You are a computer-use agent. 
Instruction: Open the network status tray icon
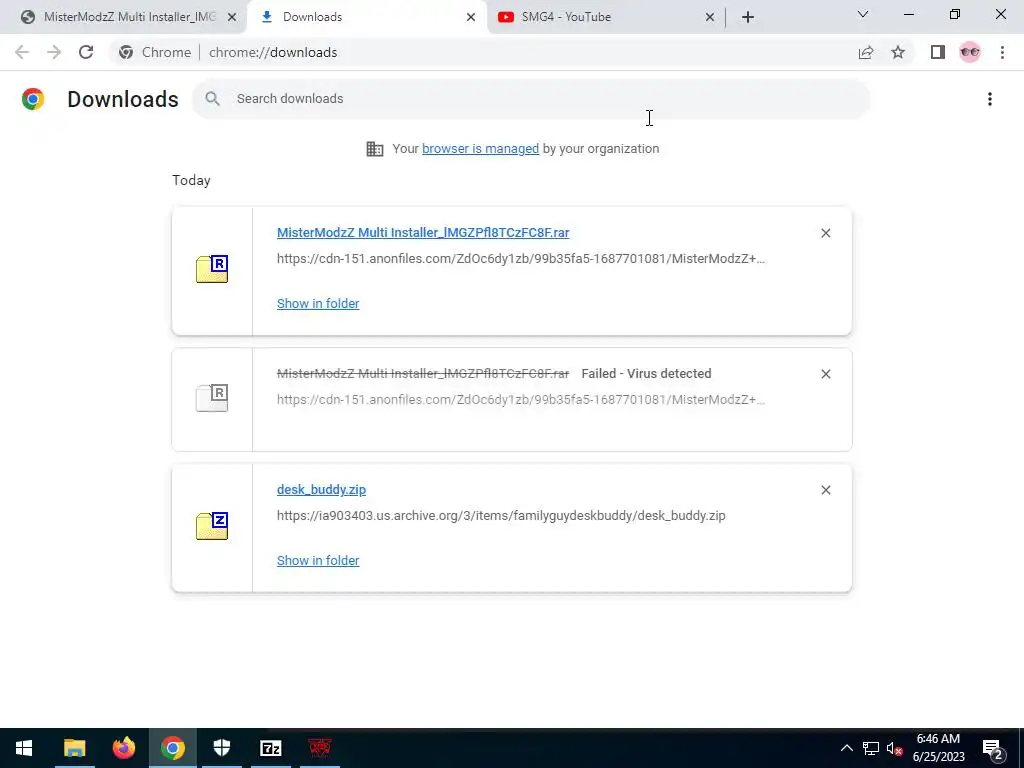(x=871, y=748)
